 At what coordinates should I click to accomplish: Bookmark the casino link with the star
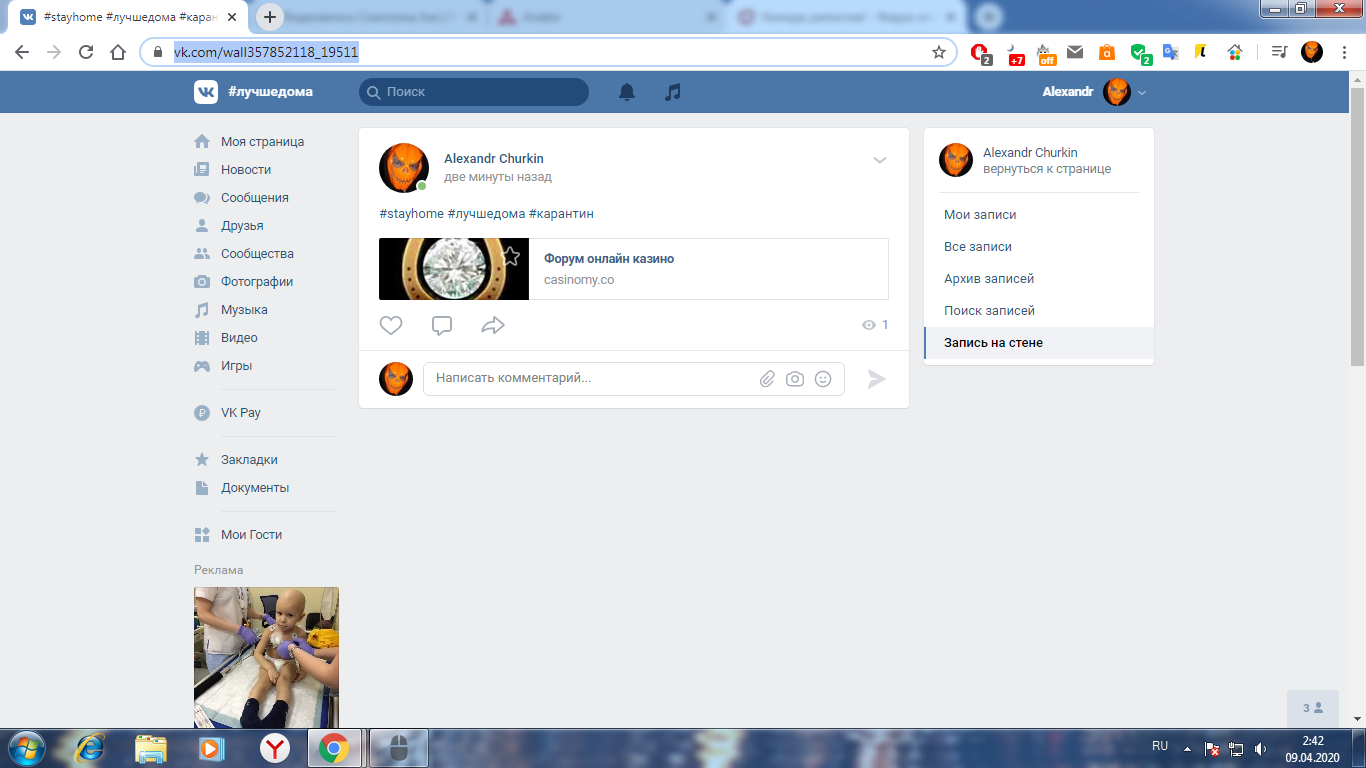pos(511,256)
